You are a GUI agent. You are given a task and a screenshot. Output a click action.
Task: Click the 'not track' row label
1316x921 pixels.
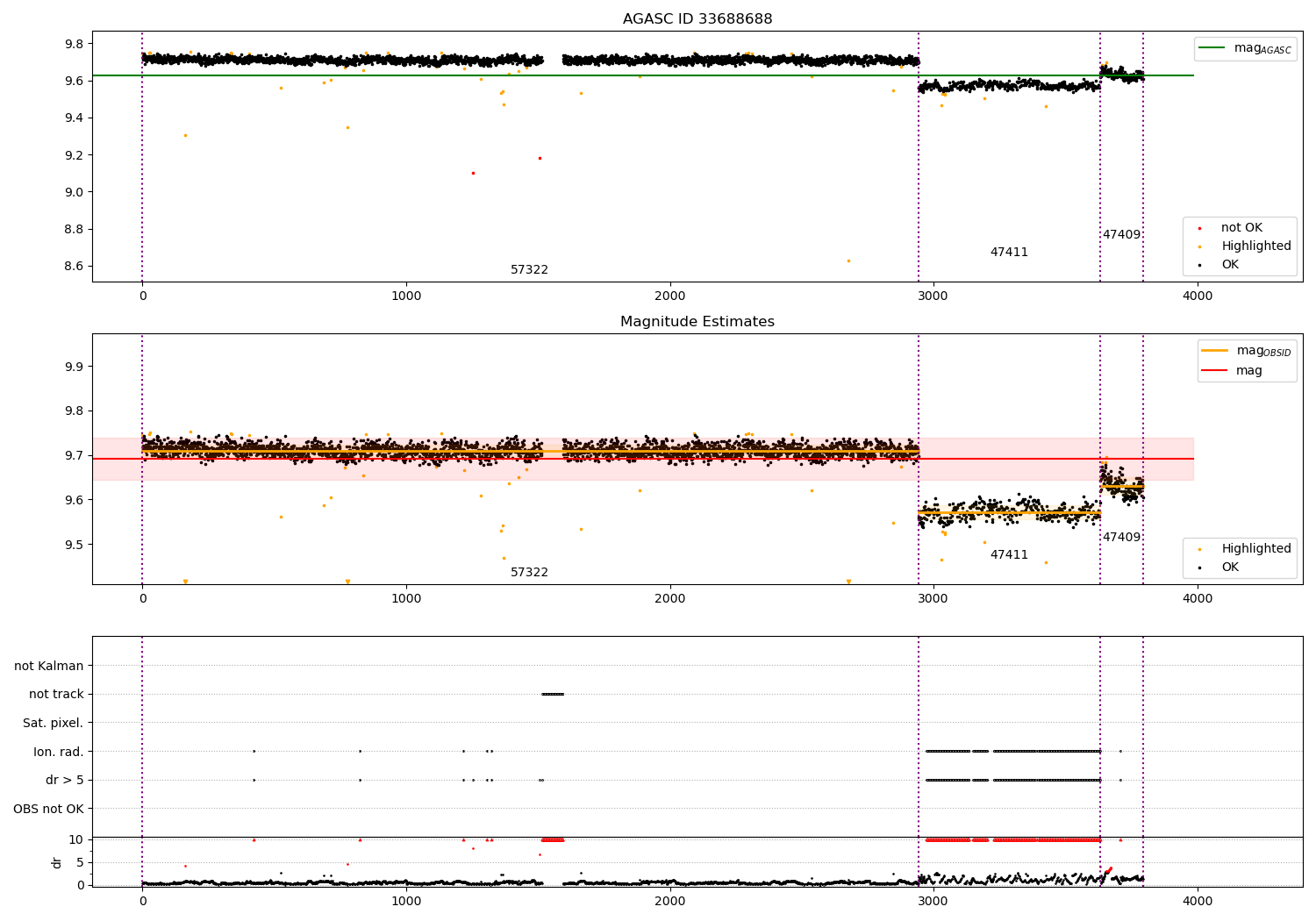56,695
